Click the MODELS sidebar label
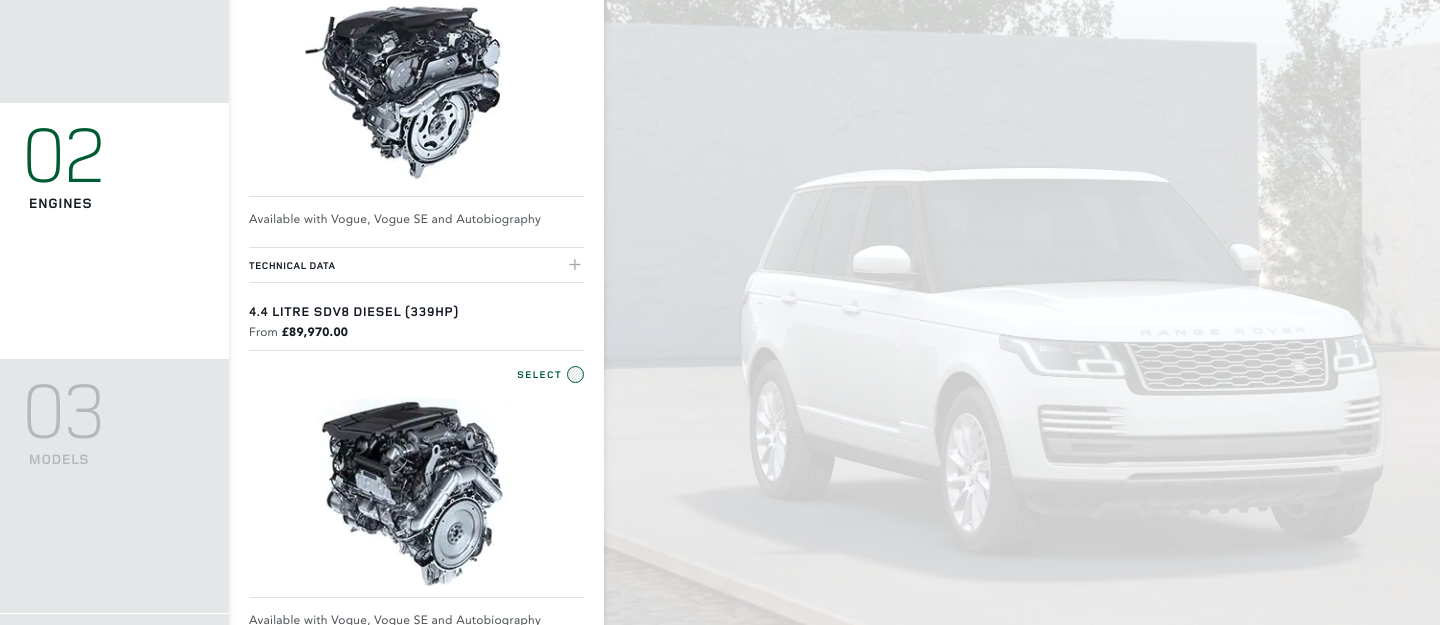 [x=59, y=460]
